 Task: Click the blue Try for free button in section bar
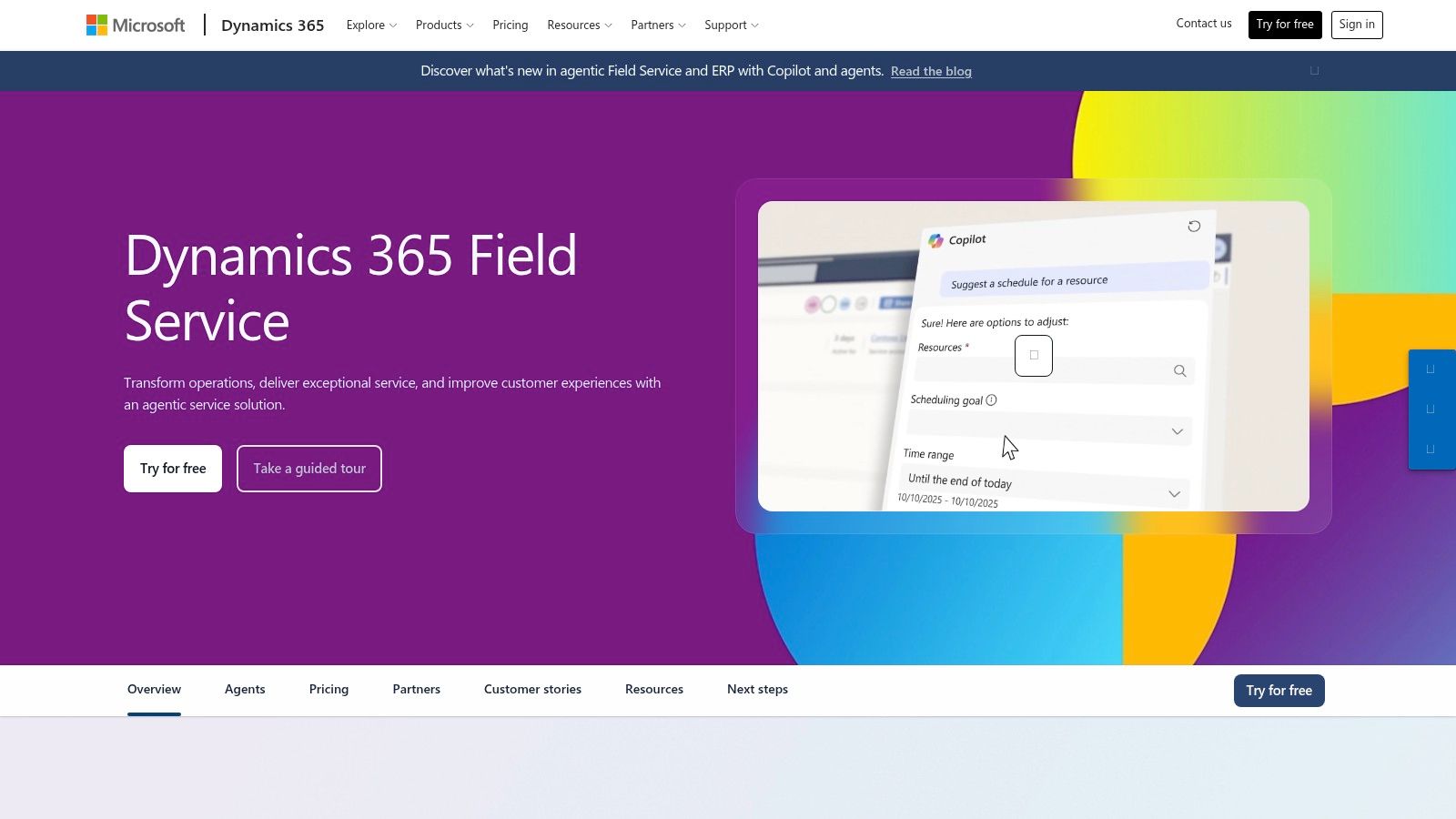1279,691
